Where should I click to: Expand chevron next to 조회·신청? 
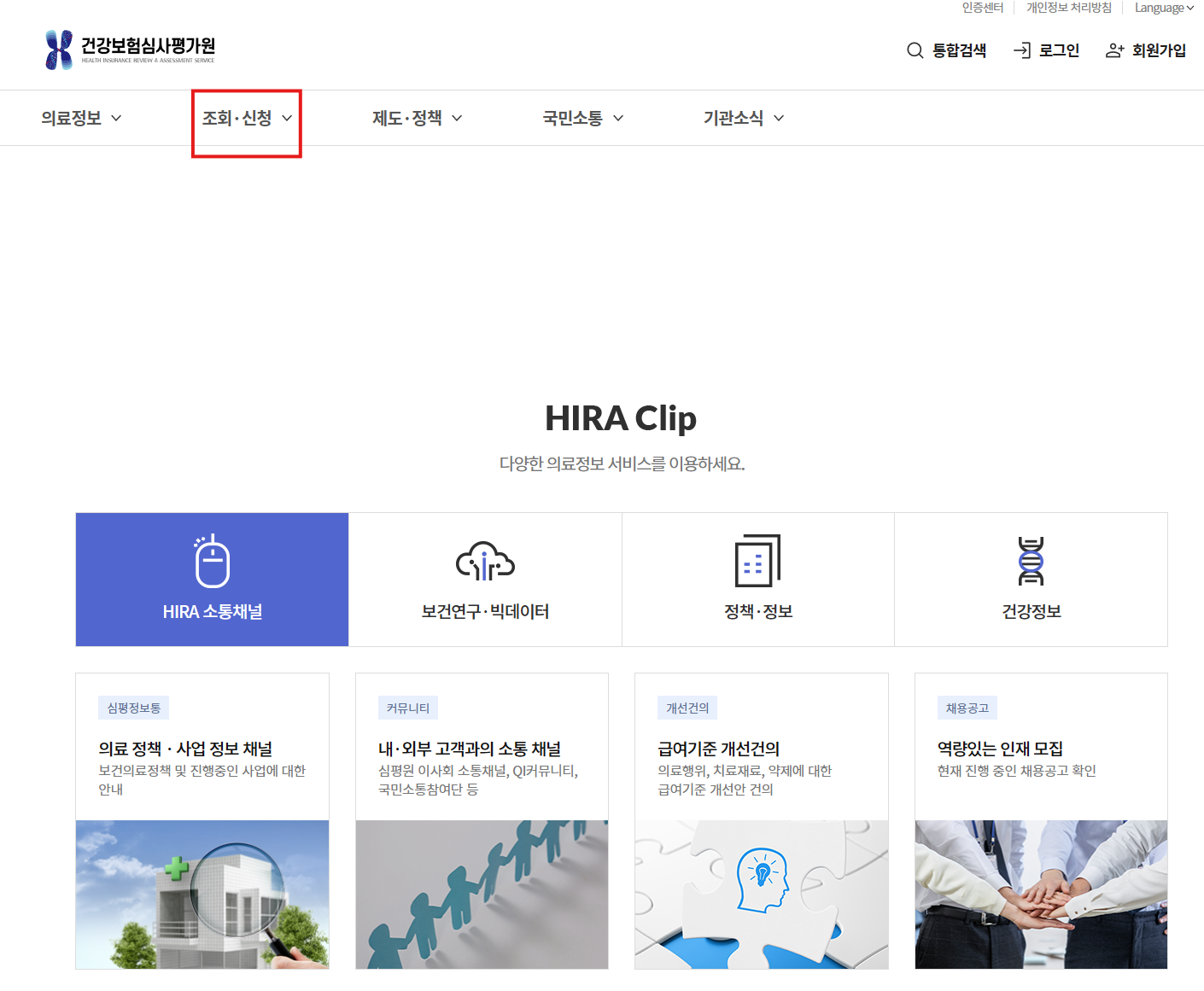(x=287, y=118)
